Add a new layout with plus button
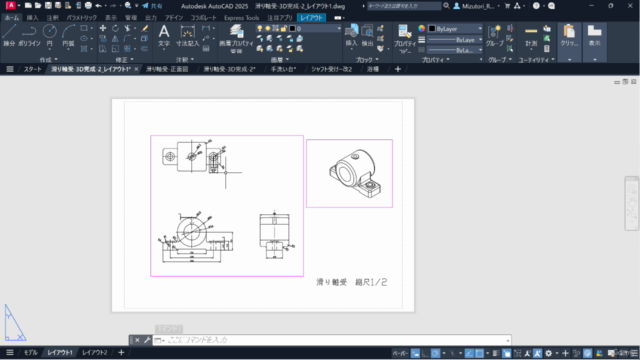640x360 pixels. 121,353
